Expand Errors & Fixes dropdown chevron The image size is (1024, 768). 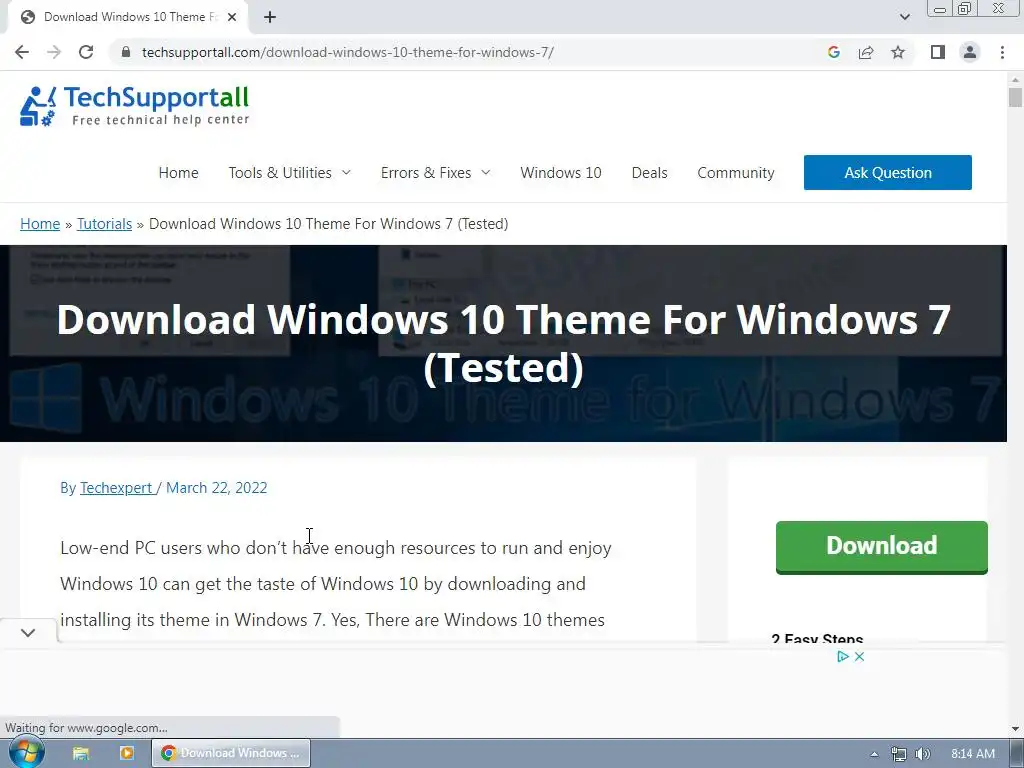pos(486,172)
